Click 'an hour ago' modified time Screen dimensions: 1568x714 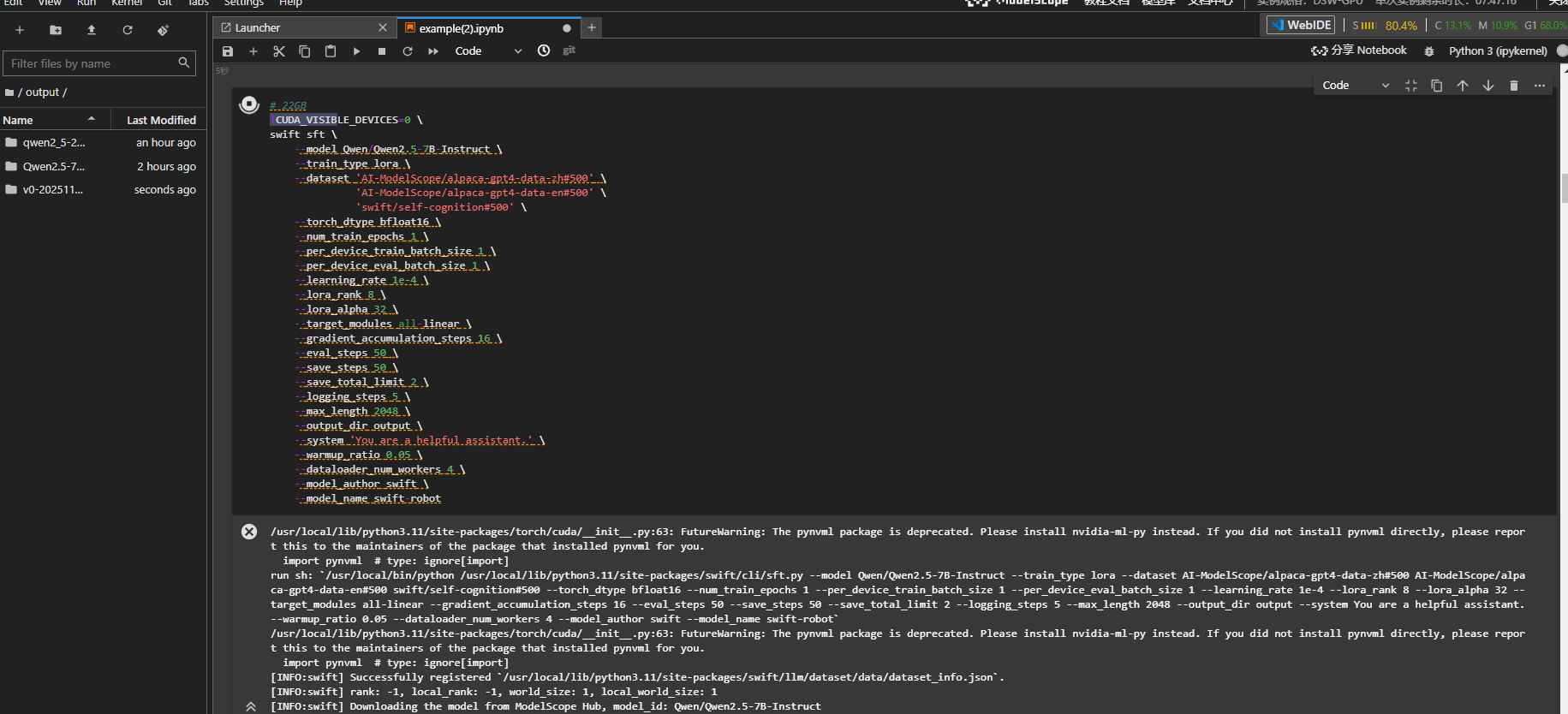[165, 143]
